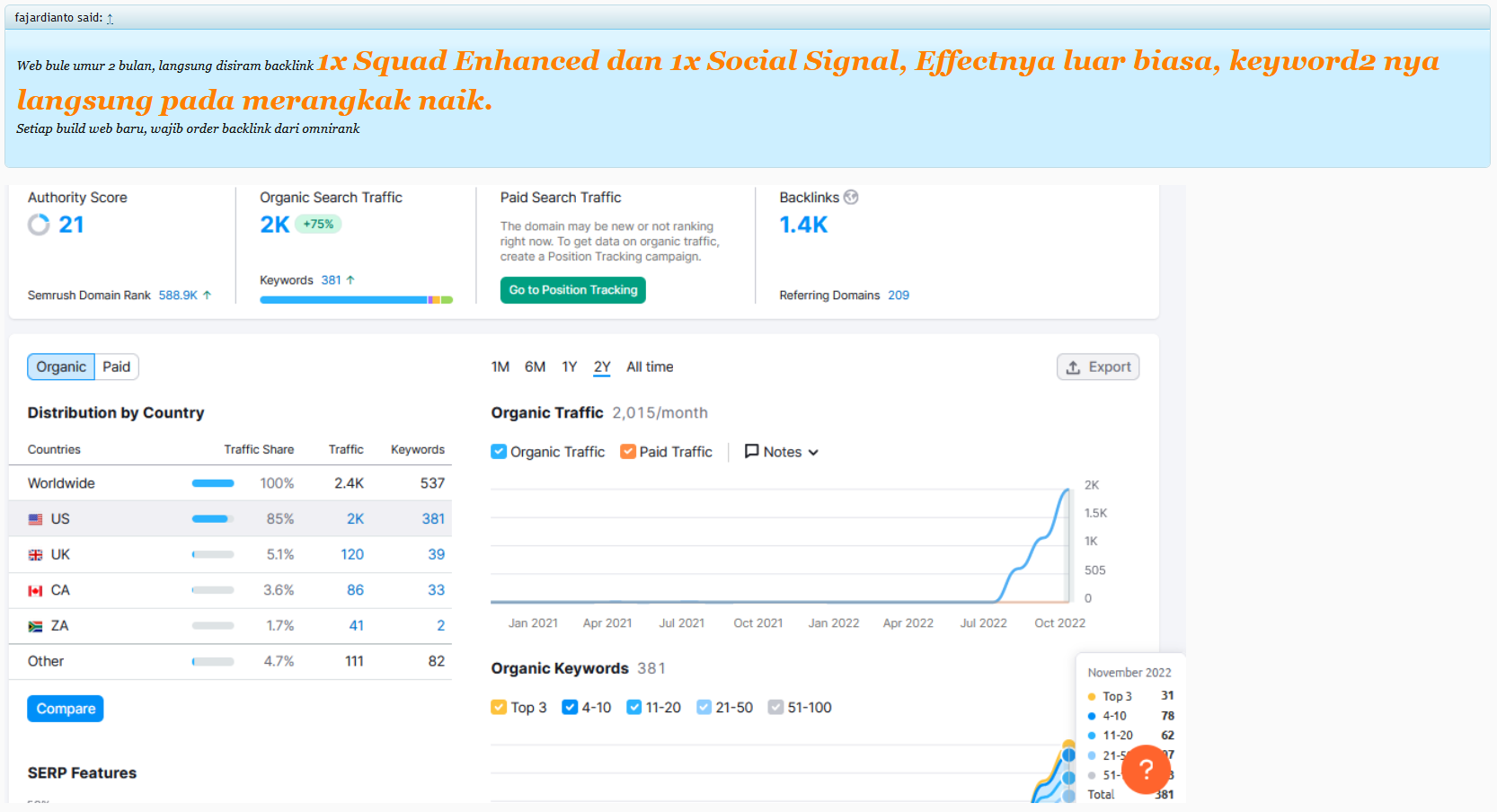This screenshot has height=812, width=1497.
Task: Click the CA traffic value 86
Action: click(x=355, y=590)
